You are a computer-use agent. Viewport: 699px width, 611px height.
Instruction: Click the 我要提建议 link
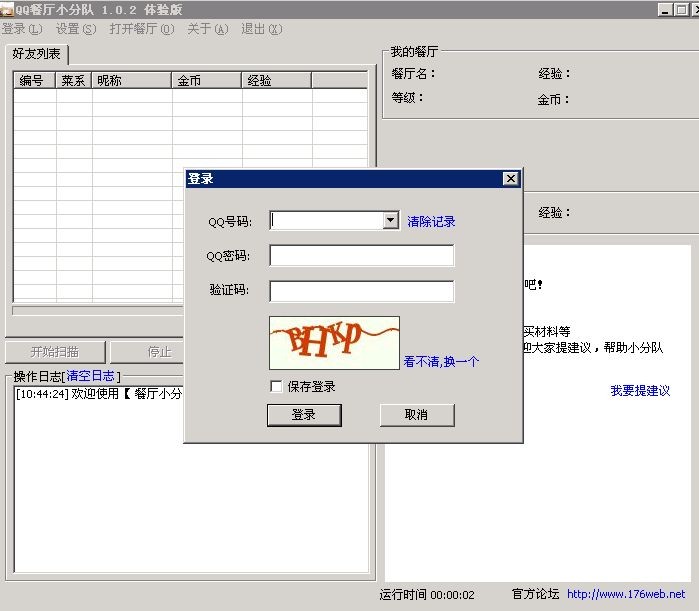[640, 391]
